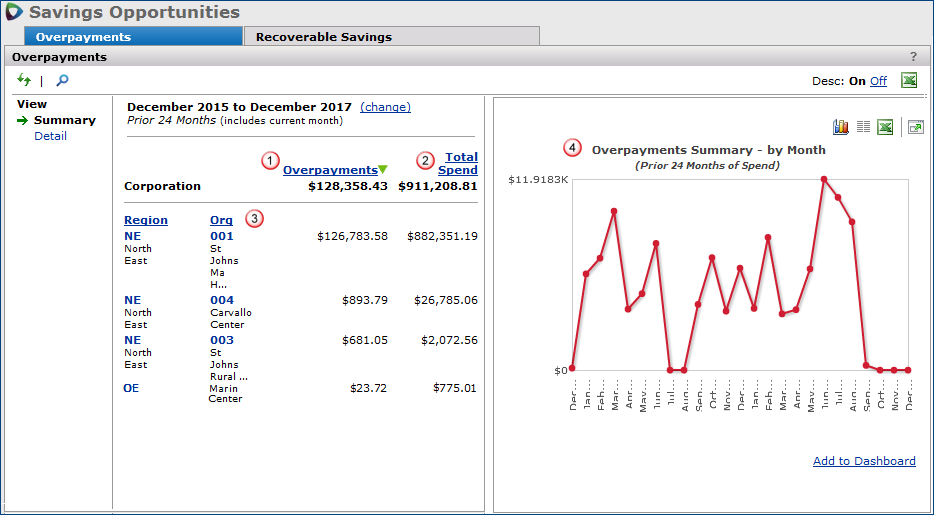Open the Recoverable Savings tab
Image resolution: width=934 pixels, height=515 pixels.
323,37
